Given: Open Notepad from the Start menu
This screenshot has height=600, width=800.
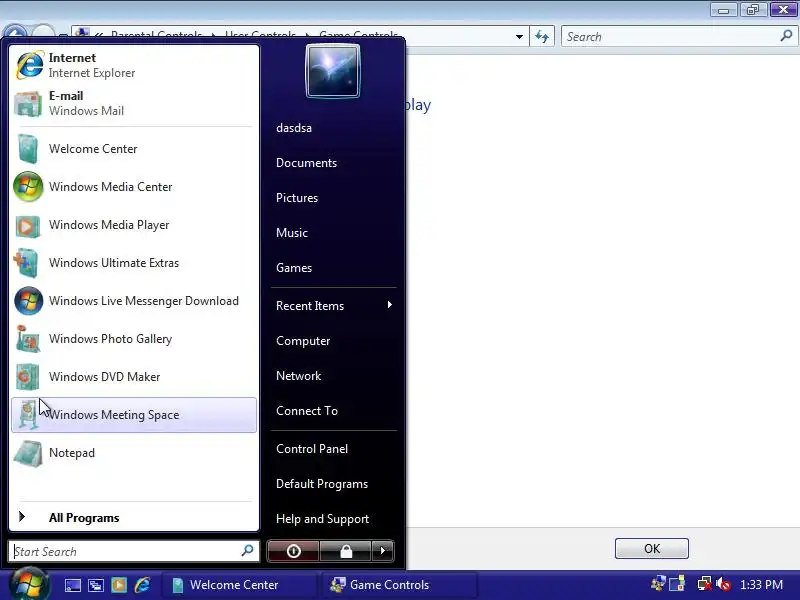Looking at the screenshot, I should coord(134,453).
